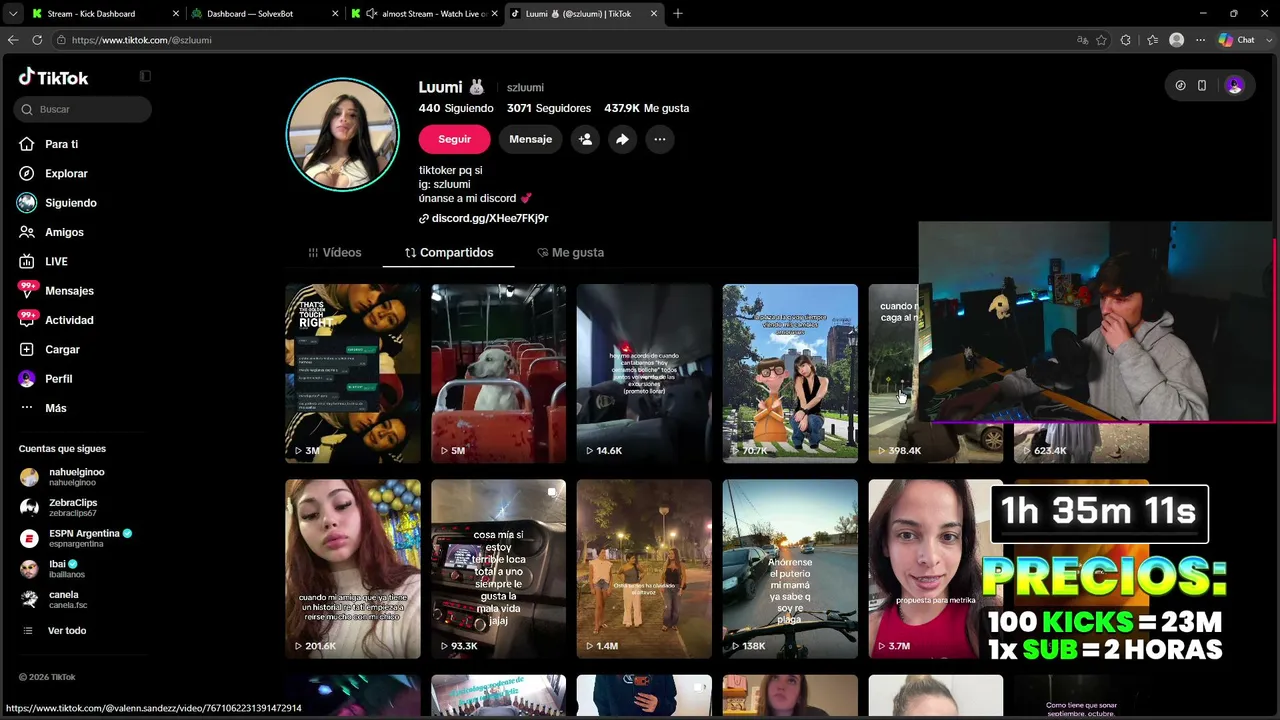Open the dog-on-bus video with 5M views

click(x=498, y=373)
